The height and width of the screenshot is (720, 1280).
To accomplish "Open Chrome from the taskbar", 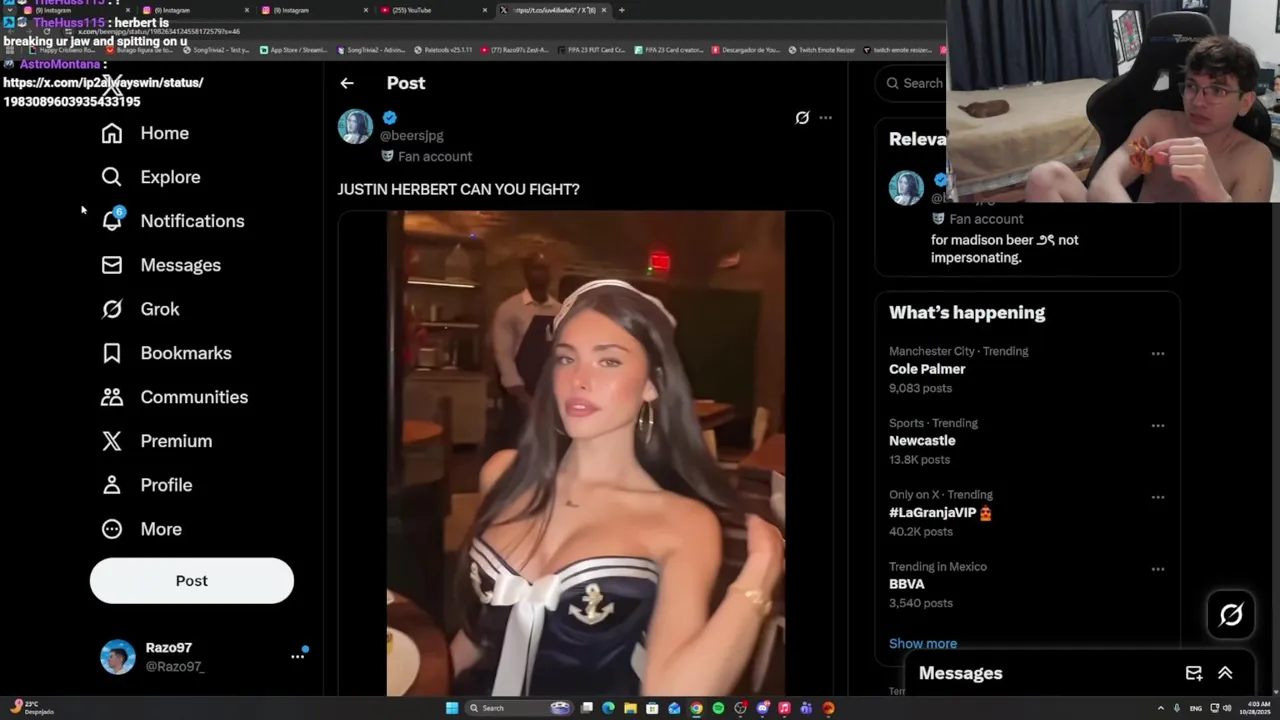I will 696,708.
